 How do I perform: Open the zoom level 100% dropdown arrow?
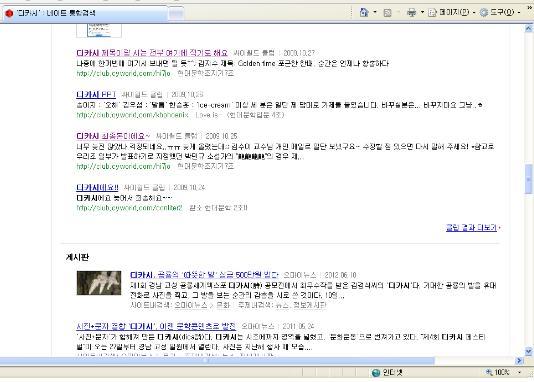click(x=519, y=372)
